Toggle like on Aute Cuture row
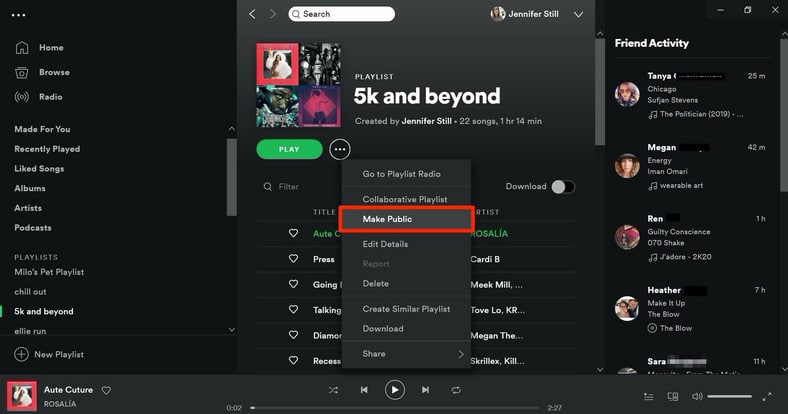788x414 pixels. pos(293,233)
